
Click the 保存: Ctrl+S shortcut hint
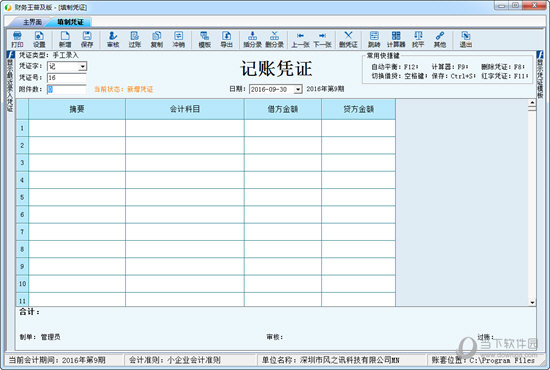(x=453, y=76)
